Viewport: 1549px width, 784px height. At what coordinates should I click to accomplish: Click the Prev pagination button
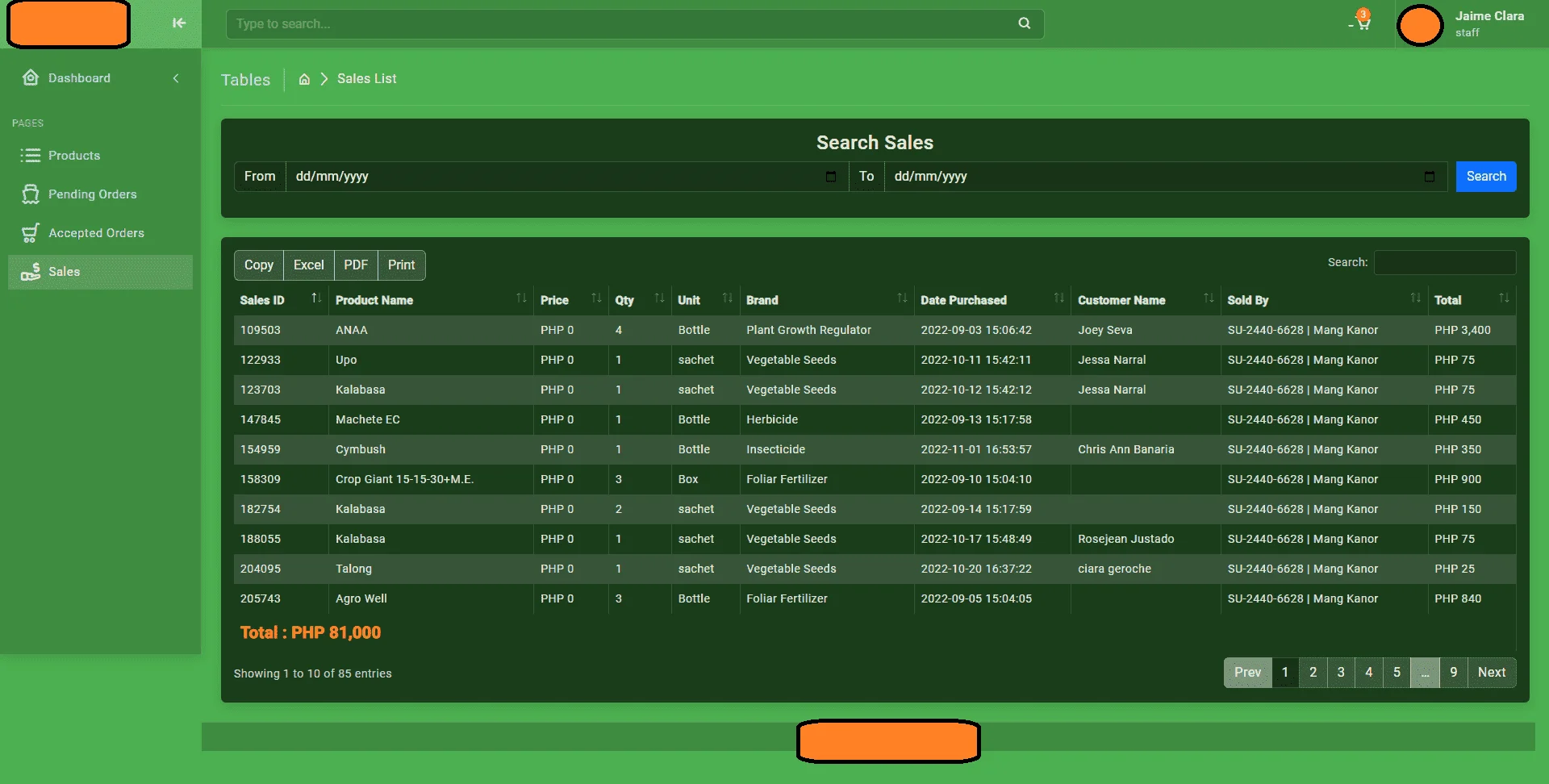tap(1247, 673)
